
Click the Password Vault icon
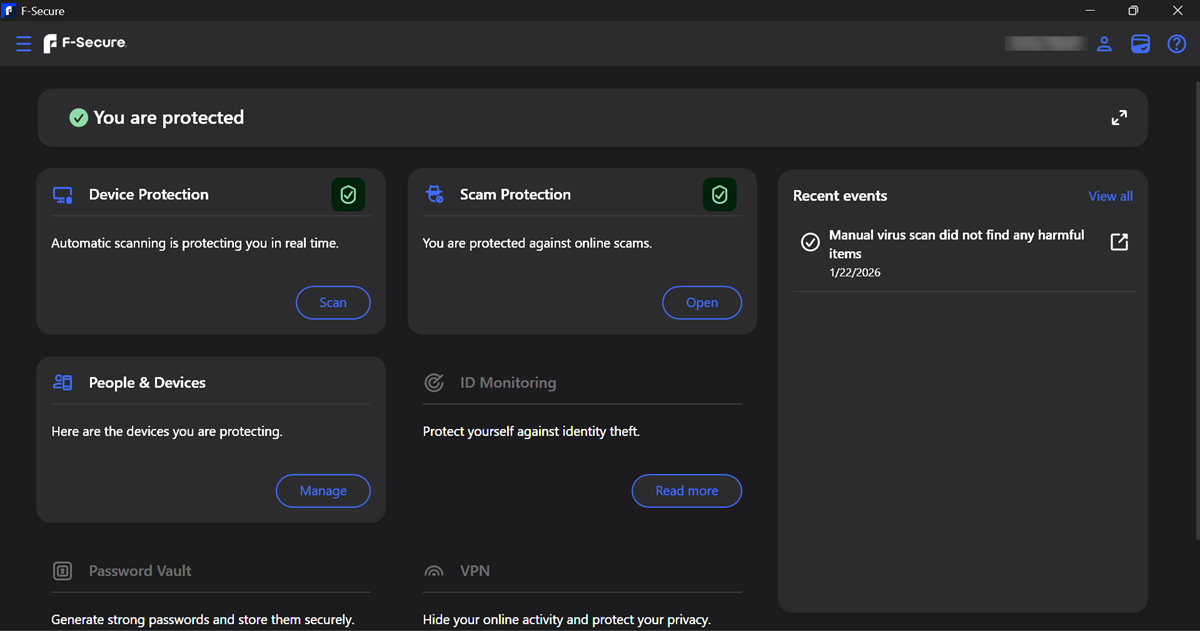[x=62, y=571]
